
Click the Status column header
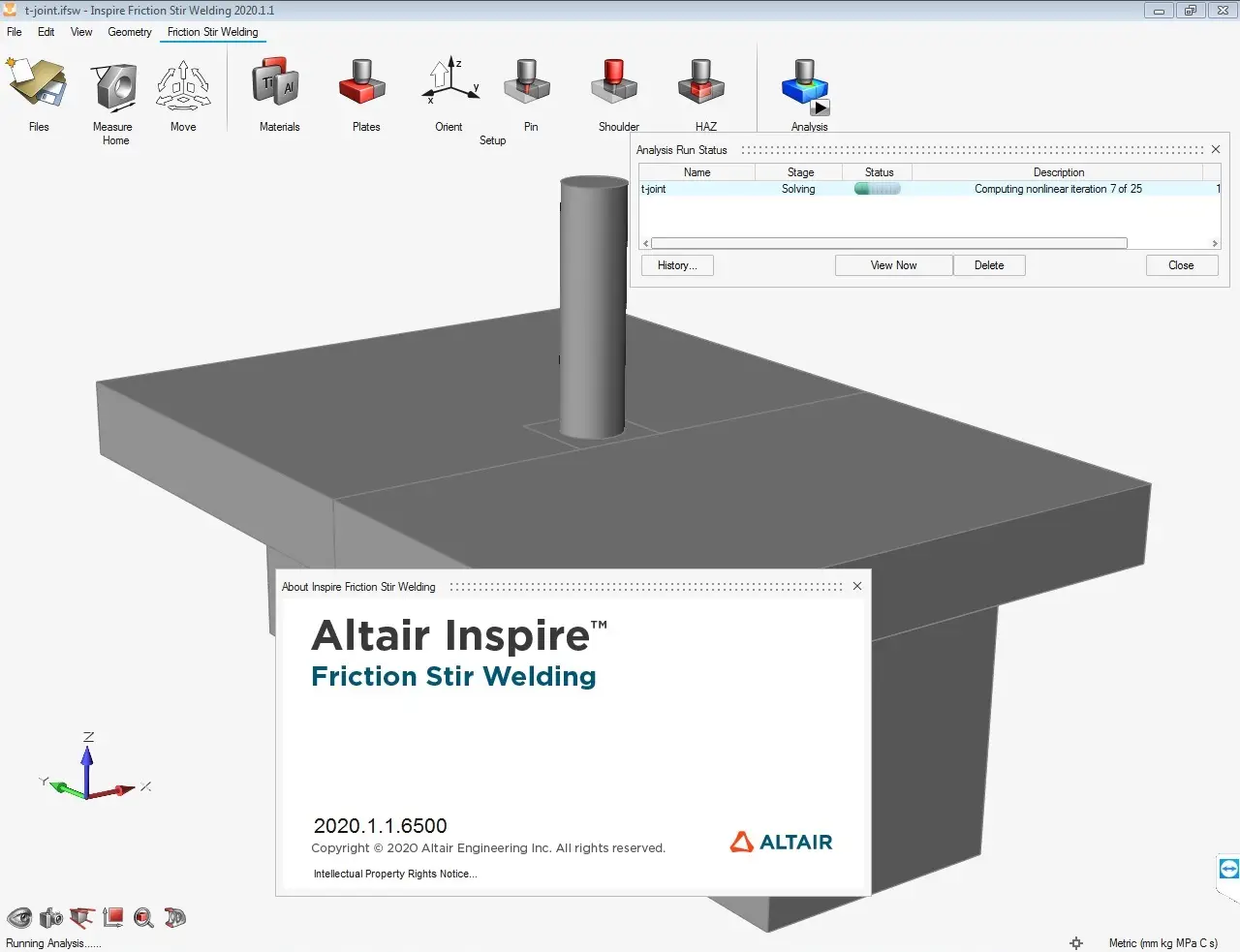tap(879, 172)
